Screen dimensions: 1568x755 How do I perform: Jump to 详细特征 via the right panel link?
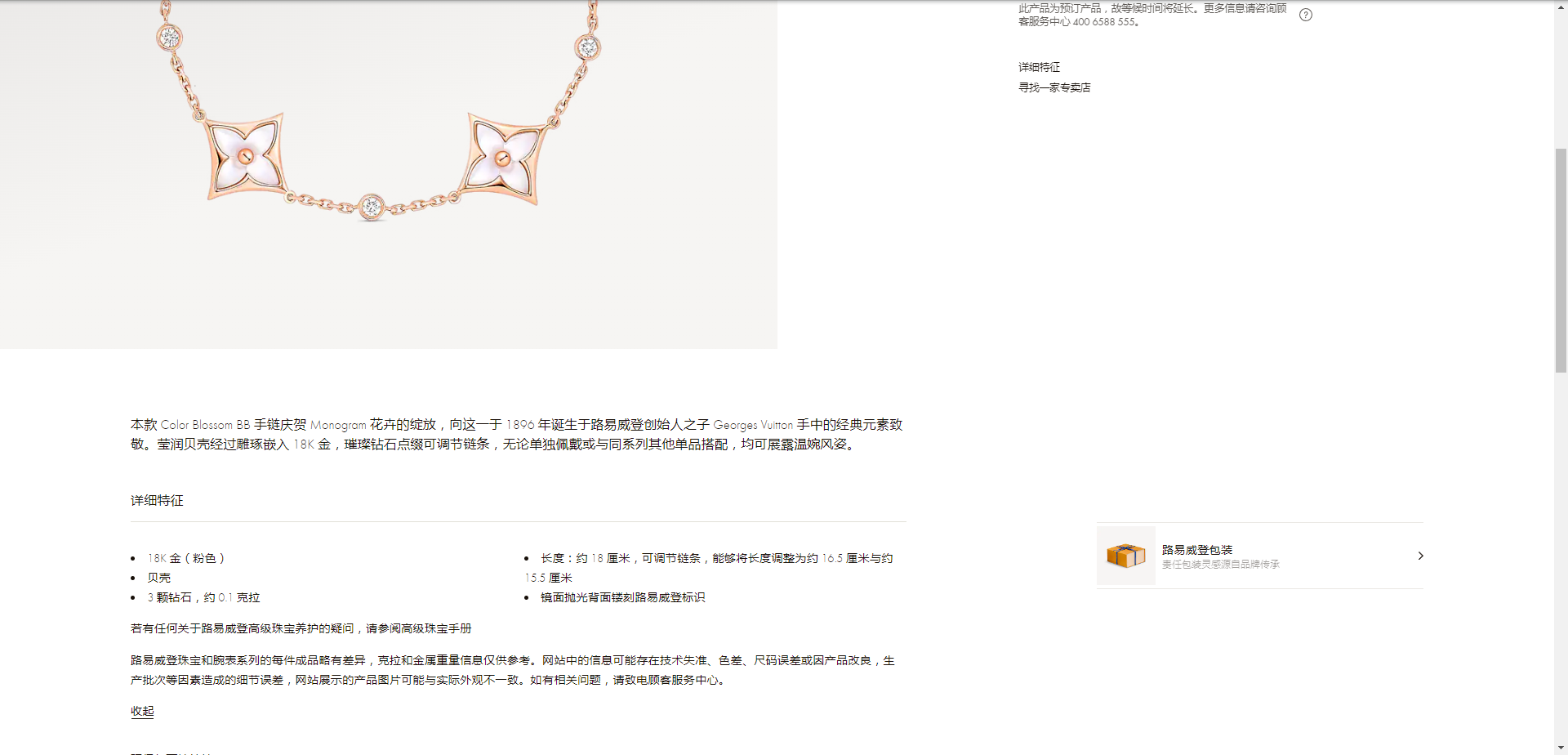click(1039, 67)
